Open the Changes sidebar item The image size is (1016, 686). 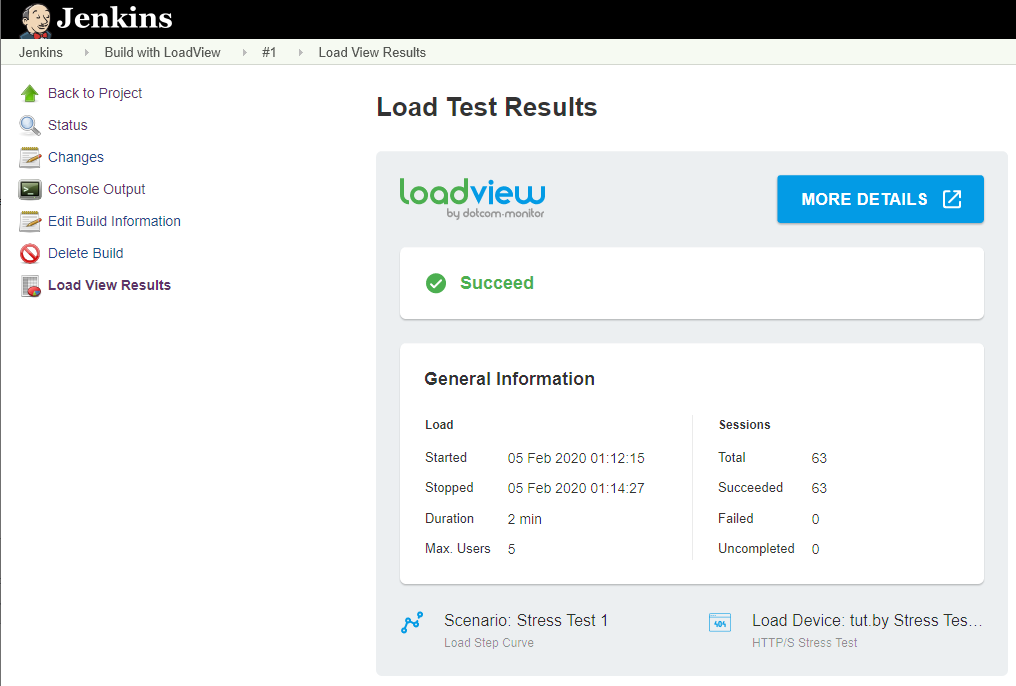pos(76,157)
